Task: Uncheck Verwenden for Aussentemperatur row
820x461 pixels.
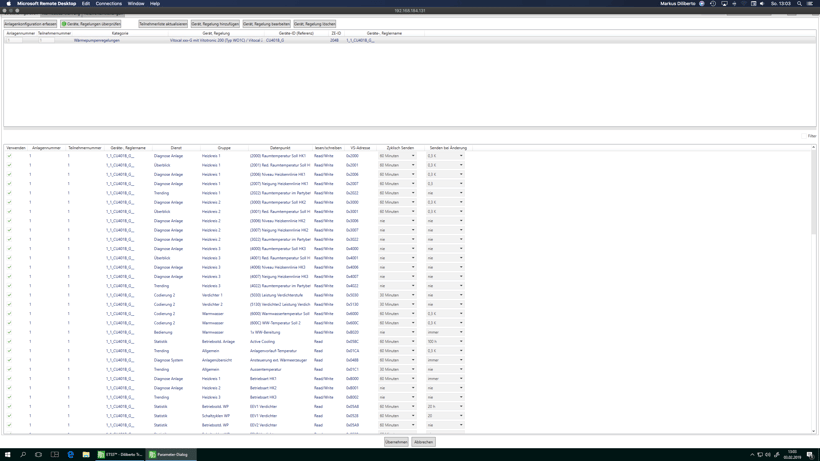Action: 9,369
